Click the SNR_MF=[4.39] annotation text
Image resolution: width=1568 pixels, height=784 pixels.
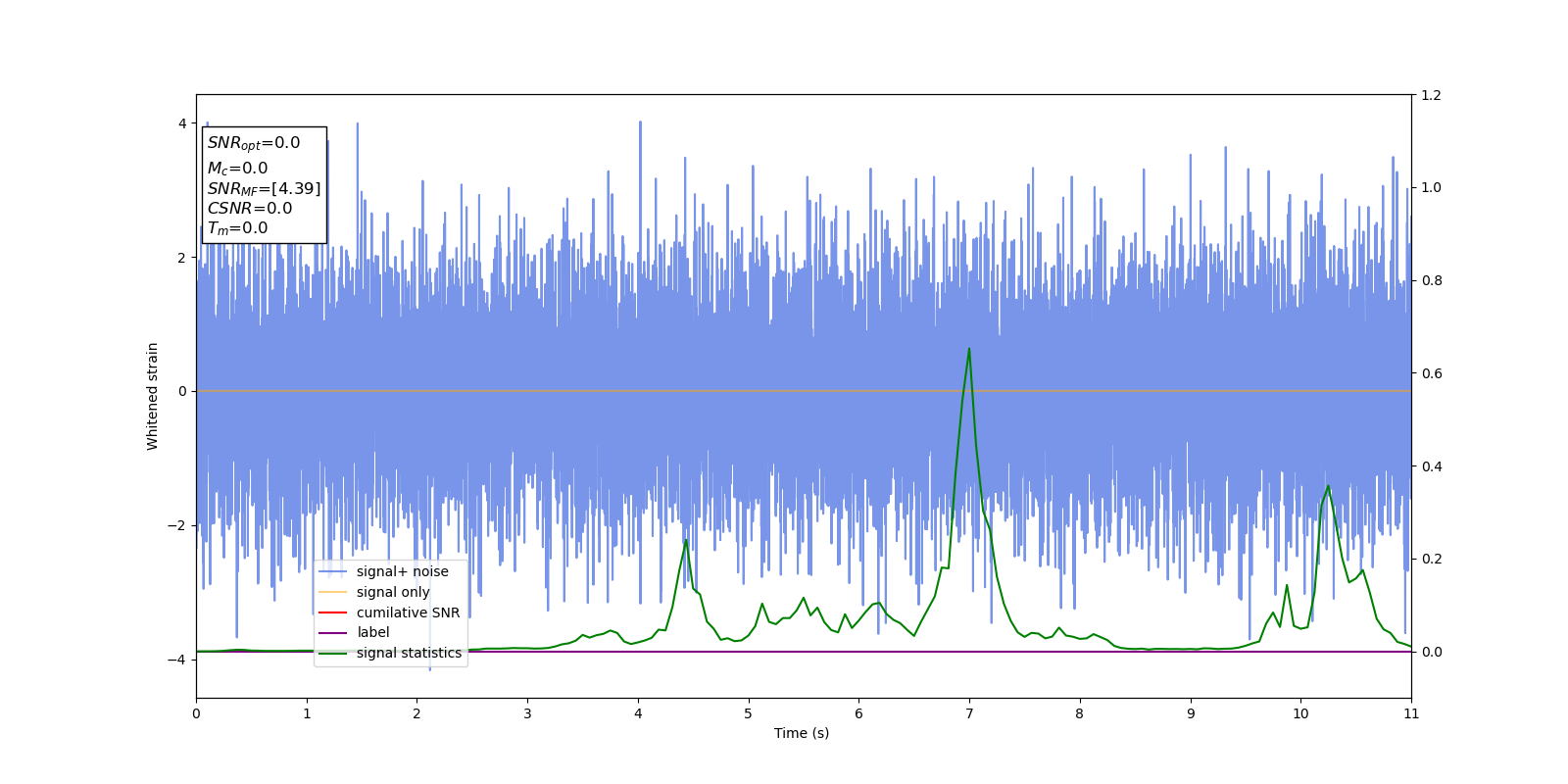coord(264,188)
